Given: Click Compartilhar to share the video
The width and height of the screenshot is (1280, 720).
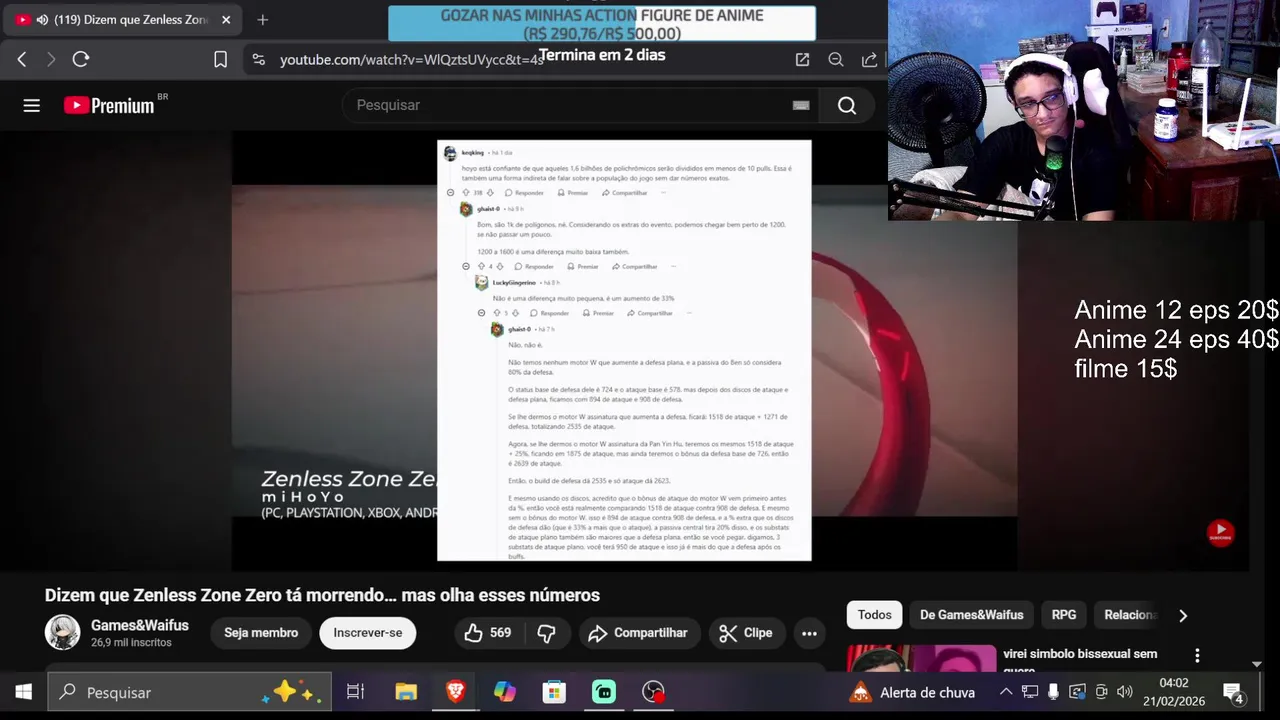Looking at the screenshot, I should coord(639,633).
